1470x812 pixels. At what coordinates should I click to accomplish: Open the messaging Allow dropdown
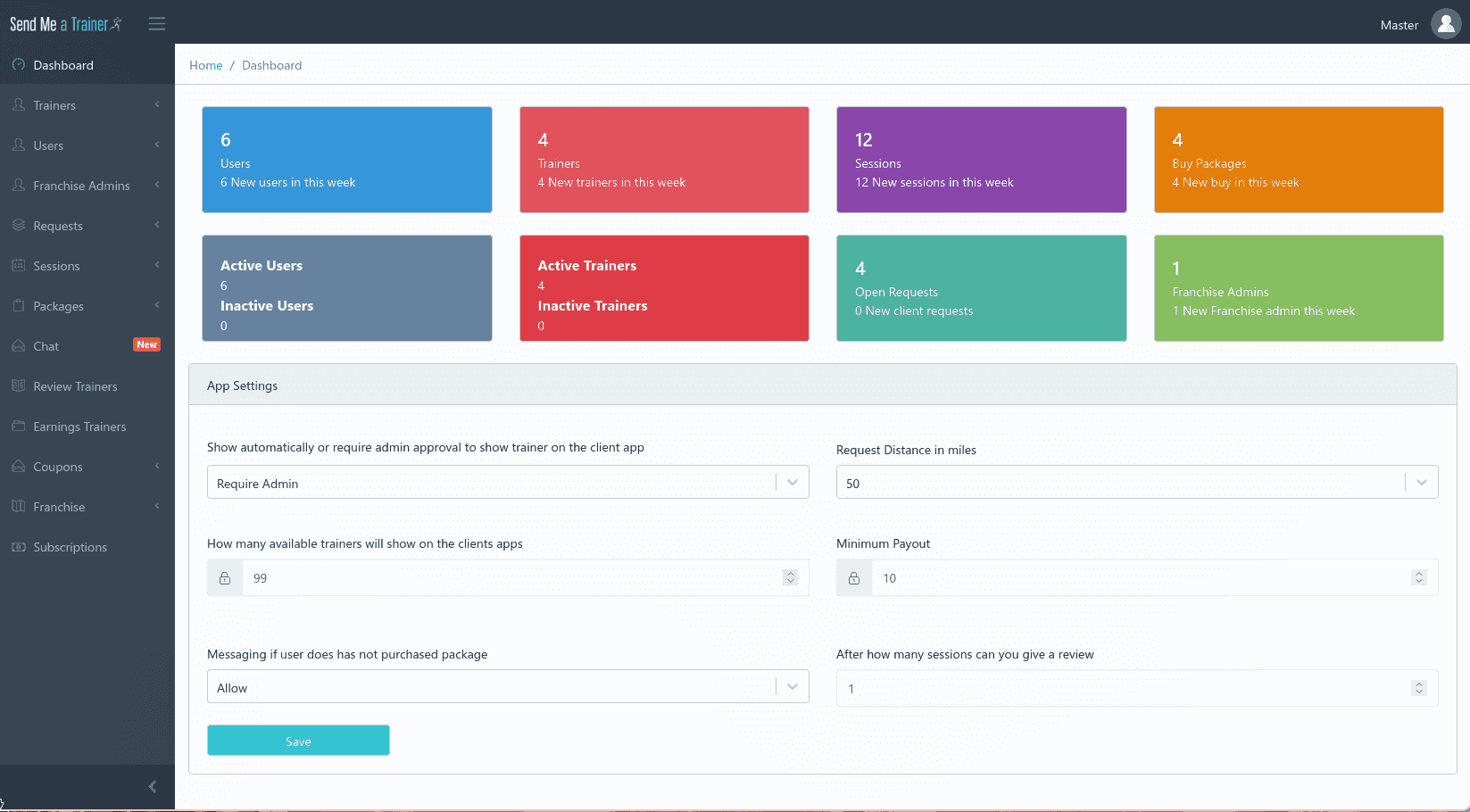point(508,686)
